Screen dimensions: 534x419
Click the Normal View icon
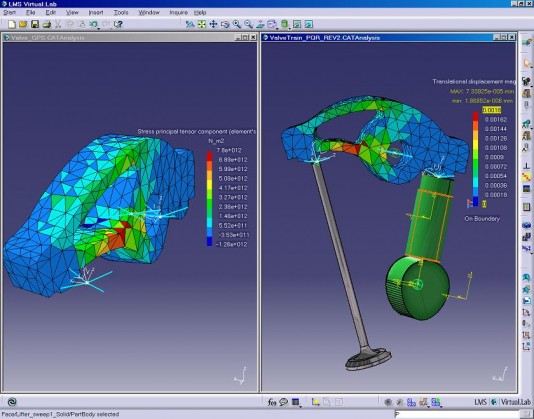pyautogui.click(x=260, y=24)
